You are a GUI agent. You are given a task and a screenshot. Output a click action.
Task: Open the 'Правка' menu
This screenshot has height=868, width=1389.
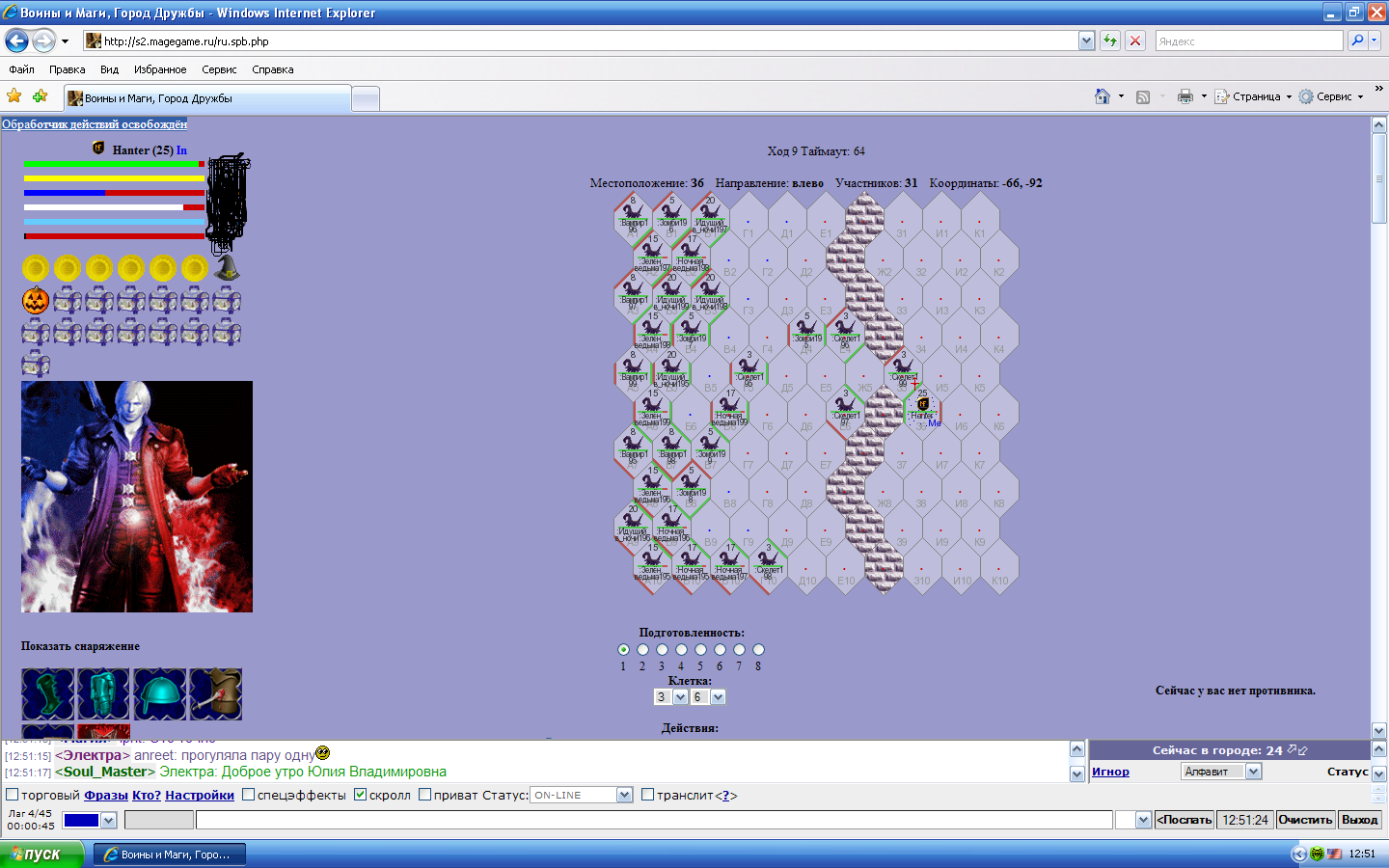click(x=67, y=69)
